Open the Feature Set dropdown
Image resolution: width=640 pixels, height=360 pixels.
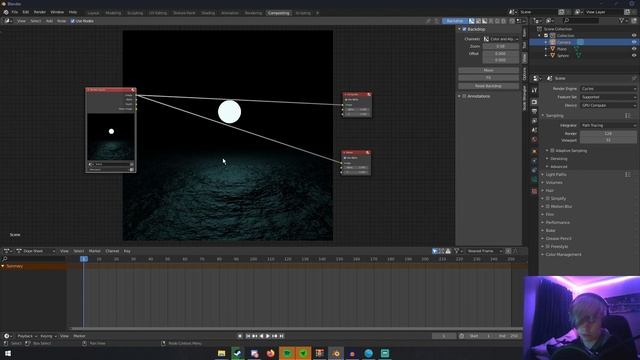[x=608, y=97]
